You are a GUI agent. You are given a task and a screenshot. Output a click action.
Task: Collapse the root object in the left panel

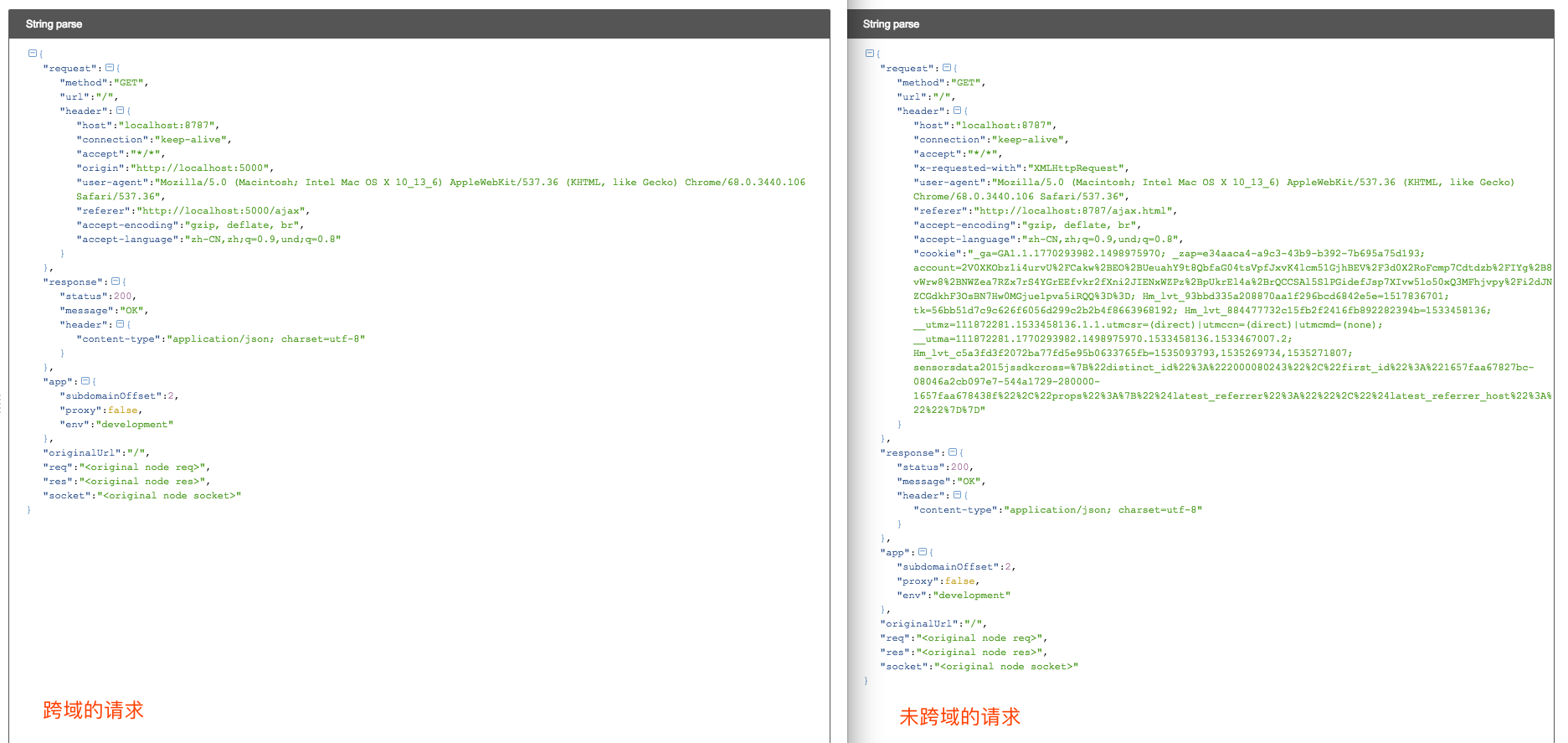click(x=33, y=54)
